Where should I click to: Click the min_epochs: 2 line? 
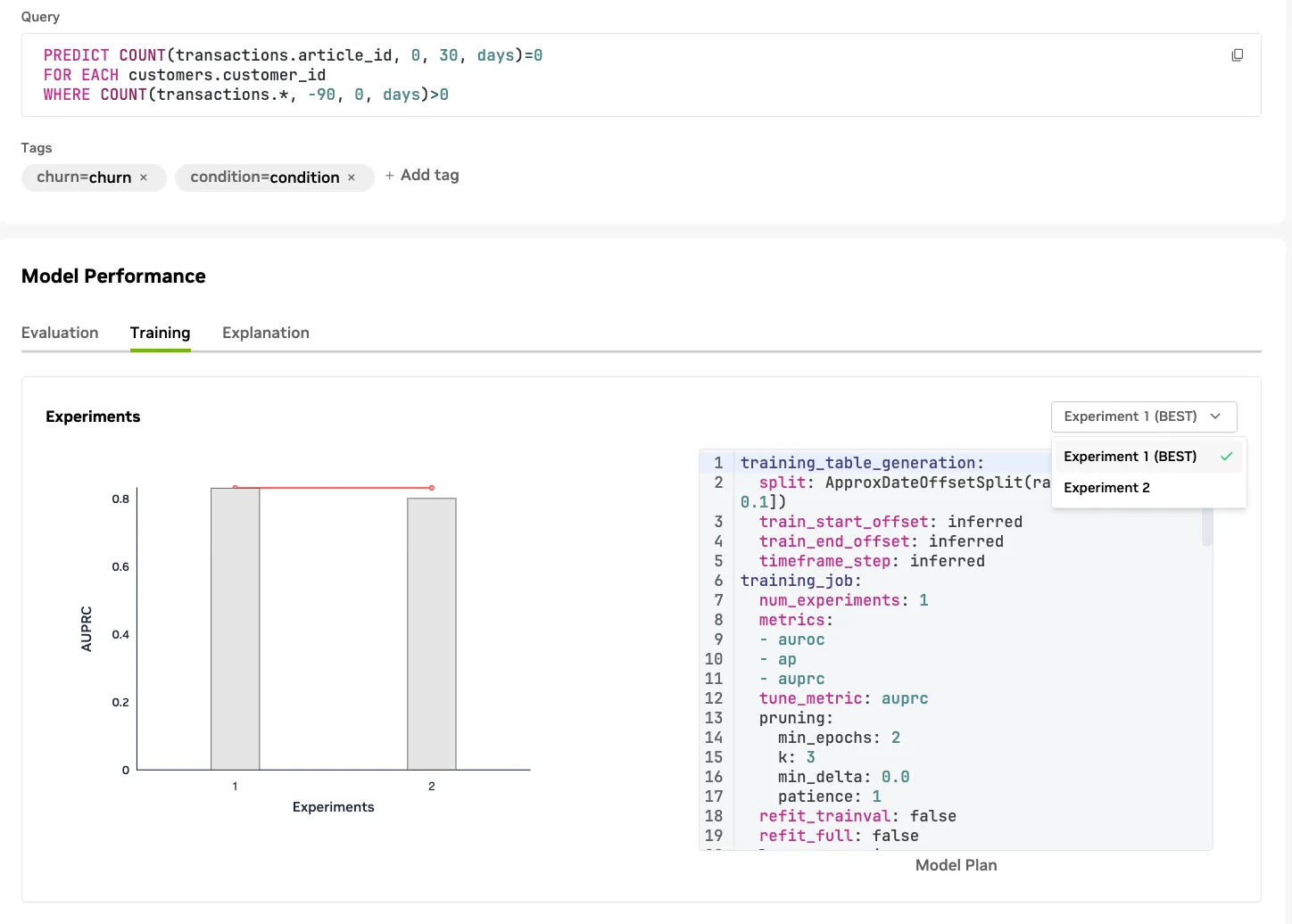coord(839,738)
